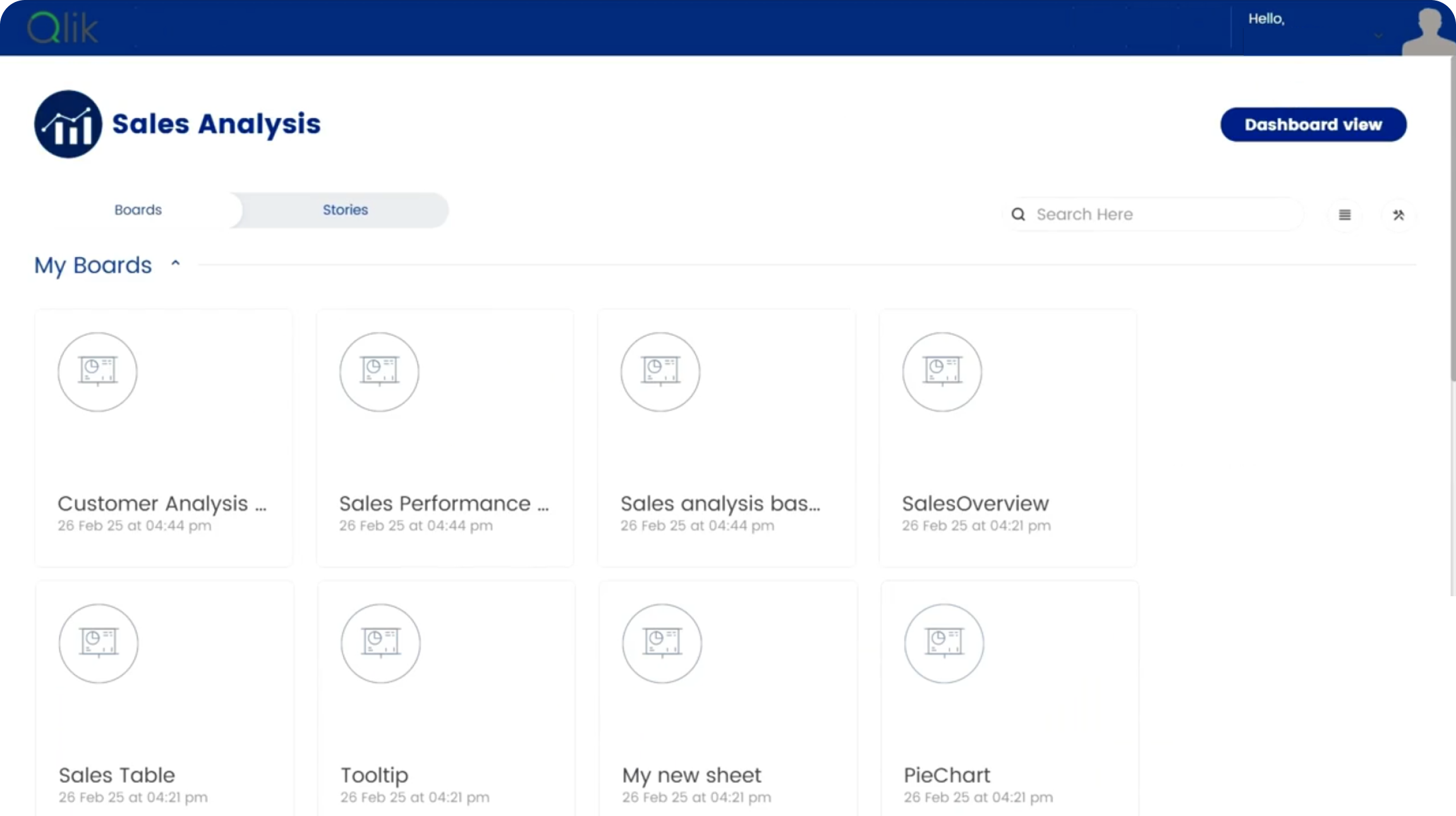1456x816 pixels.
Task: Open the SalesOverview board icon
Action: [942, 372]
